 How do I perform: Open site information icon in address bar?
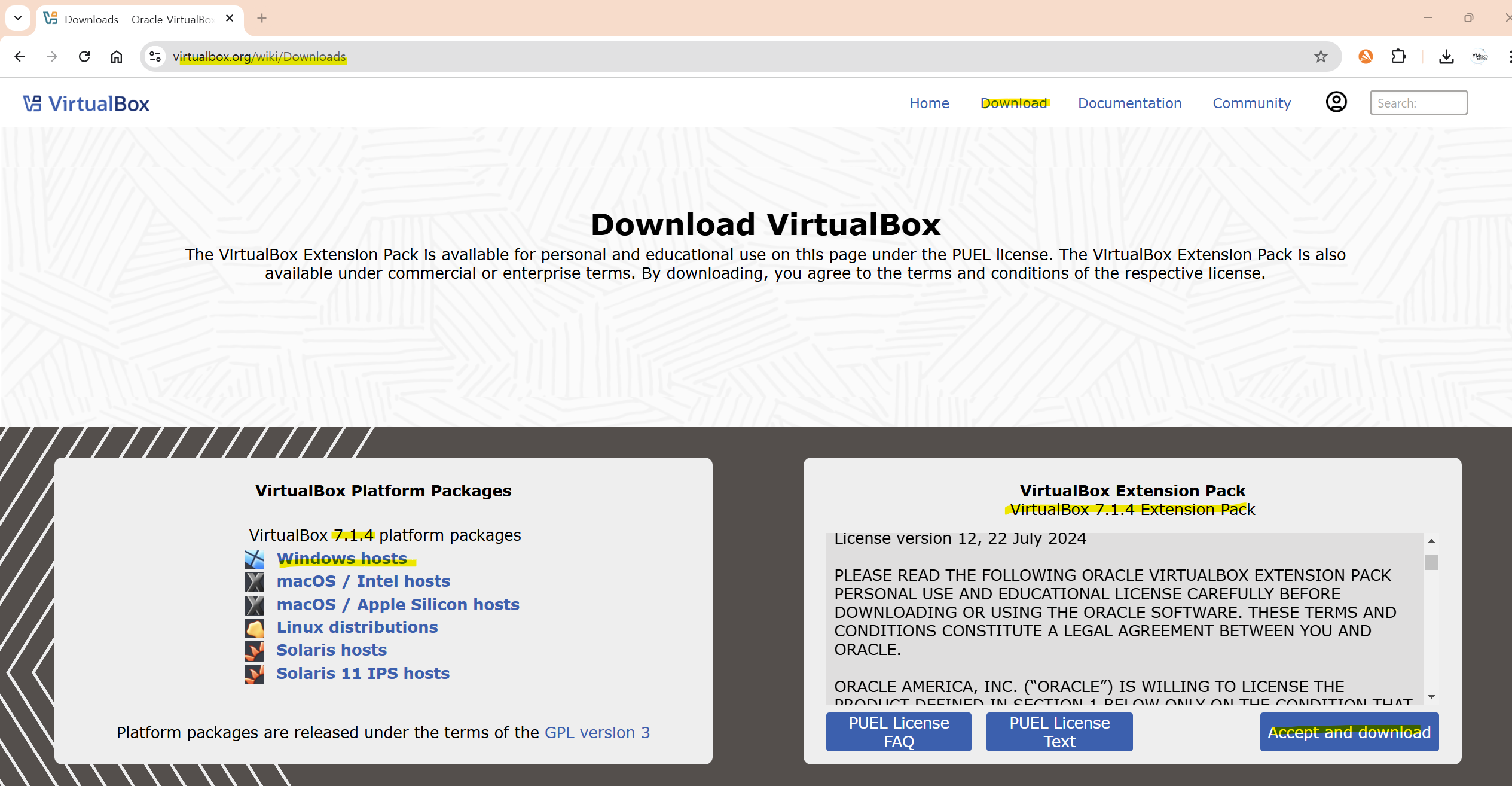point(155,57)
